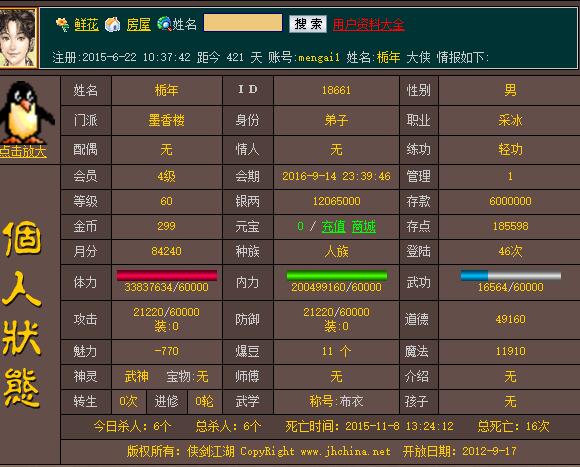Image resolution: width=580 pixels, height=467 pixels.
Task: Click the house icon beside 房屋
Action: [x=112, y=24]
